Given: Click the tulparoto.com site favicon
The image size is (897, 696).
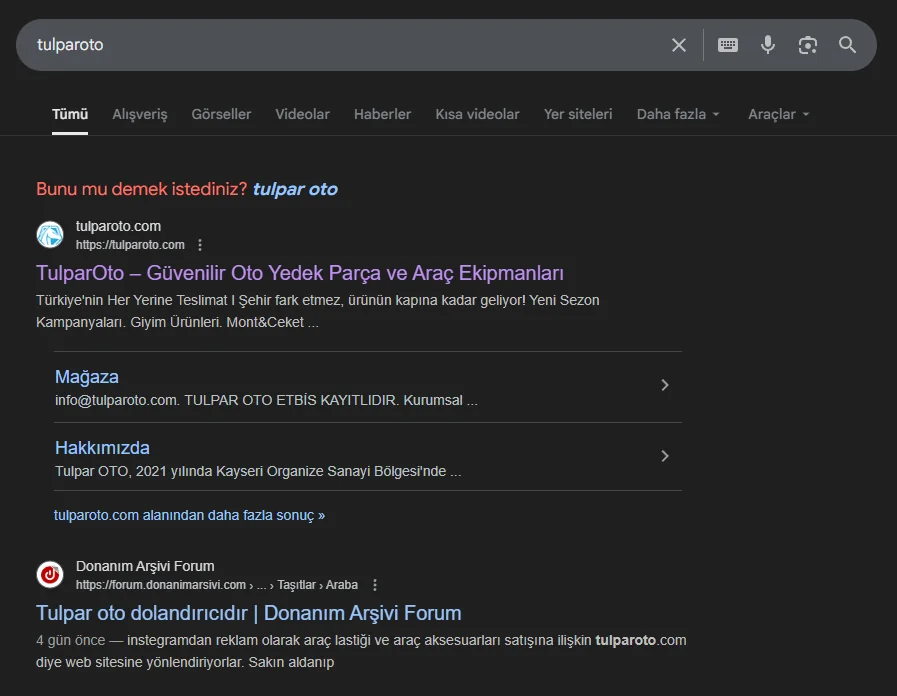Looking at the screenshot, I should 50,235.
